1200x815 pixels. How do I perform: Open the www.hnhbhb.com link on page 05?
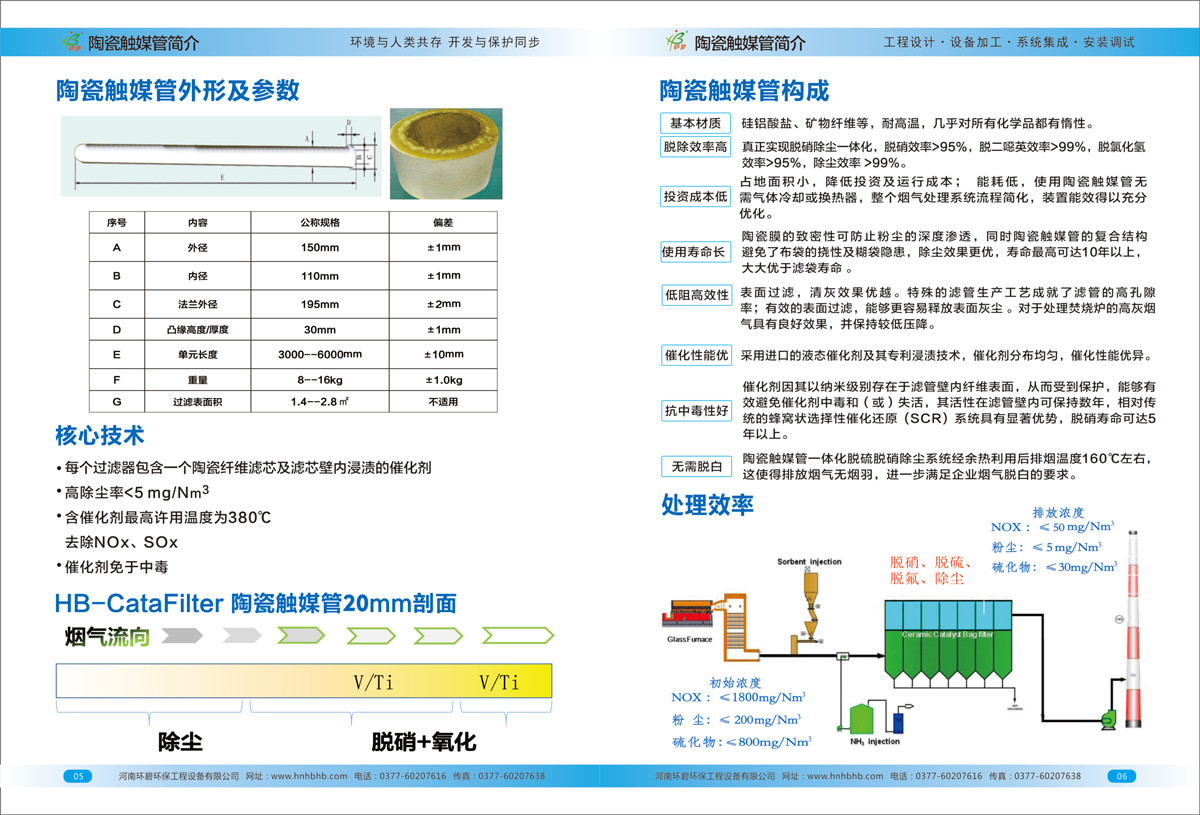(x=309, y=776)
